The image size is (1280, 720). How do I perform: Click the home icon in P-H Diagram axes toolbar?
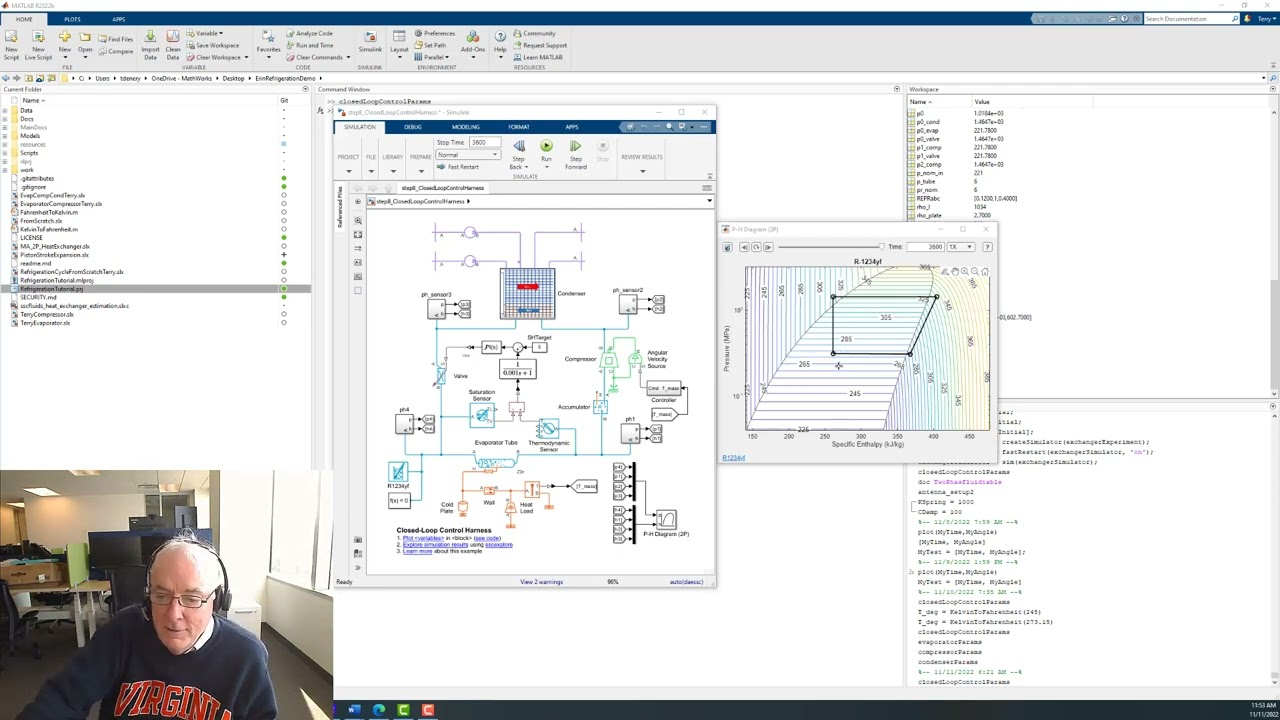[985, 271]
